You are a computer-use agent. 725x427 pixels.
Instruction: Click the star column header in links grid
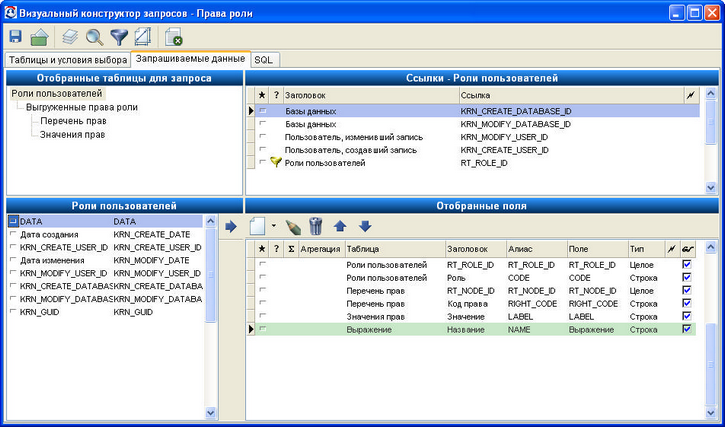click(262, 95)
